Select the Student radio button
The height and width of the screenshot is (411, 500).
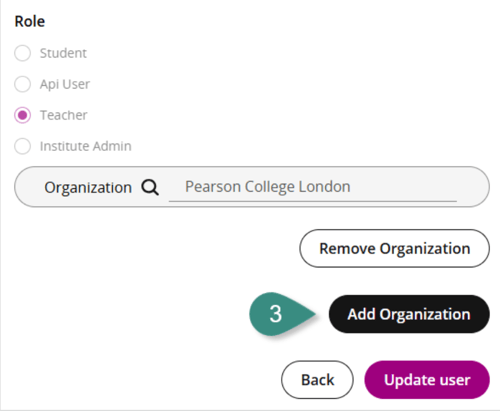[x=22, y=53]
